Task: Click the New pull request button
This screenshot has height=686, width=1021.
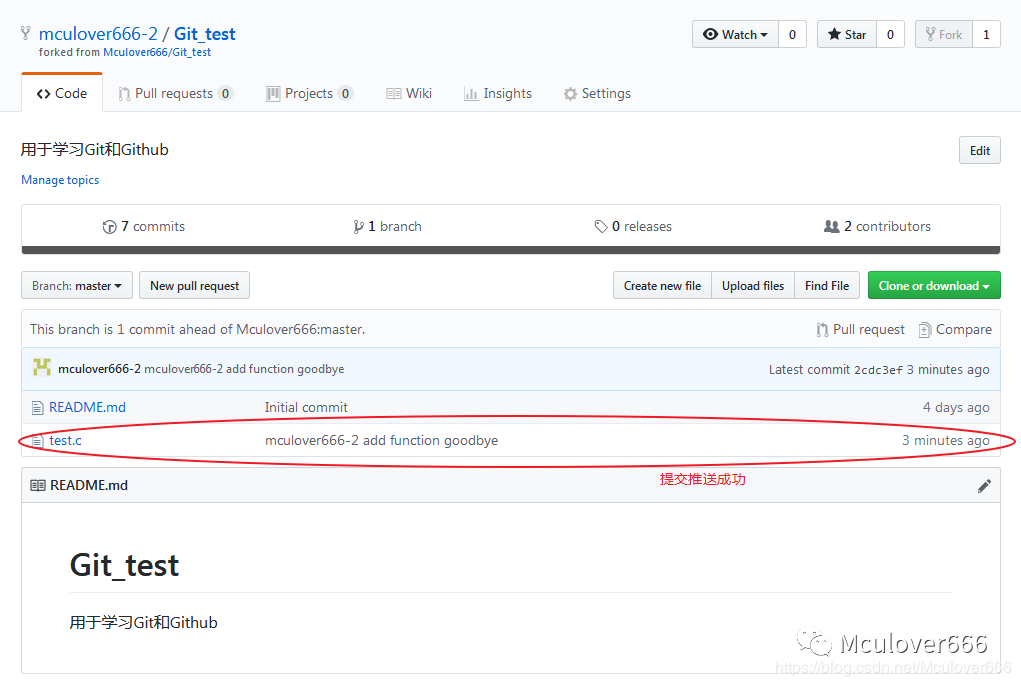Action: [x=194, y=286]
